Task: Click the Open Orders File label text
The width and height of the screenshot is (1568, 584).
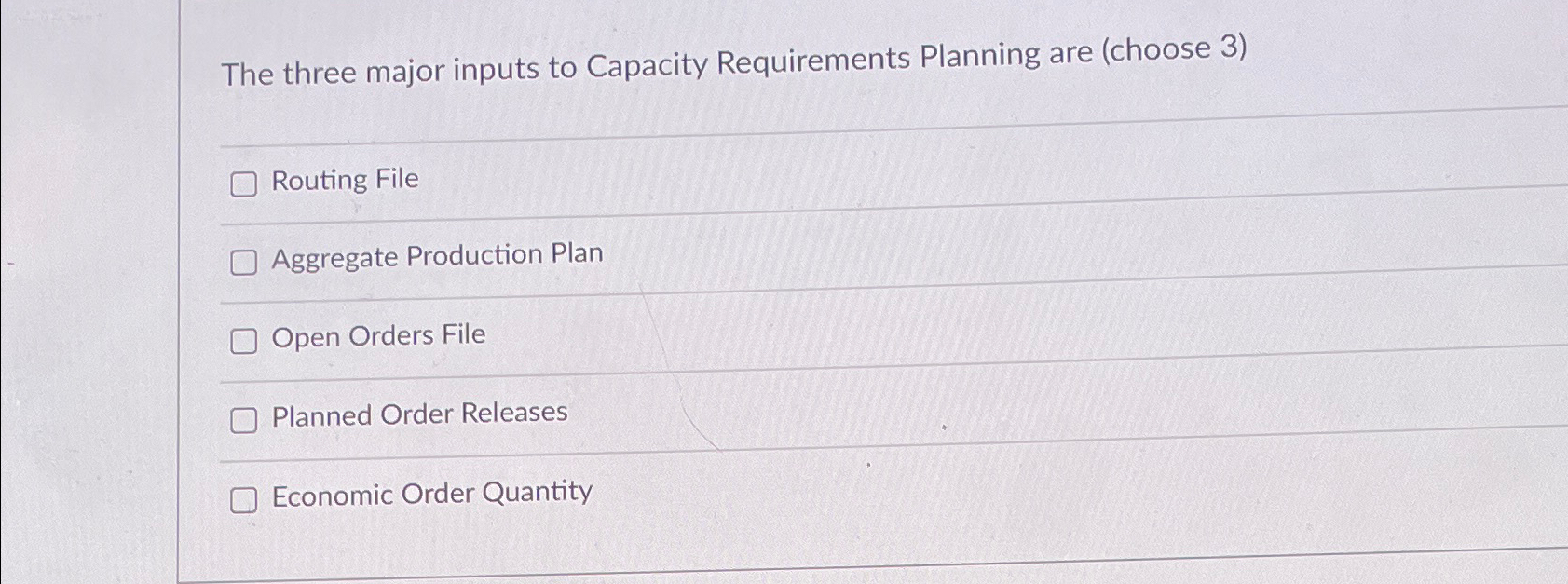Action: [378, 335]
